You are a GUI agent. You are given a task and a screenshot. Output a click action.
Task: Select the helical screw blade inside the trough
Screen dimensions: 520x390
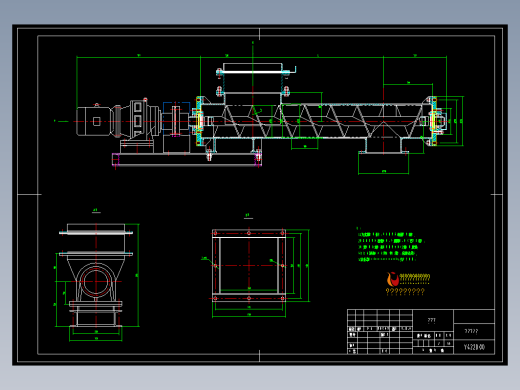pyautogui.click(x=317, y=121)
